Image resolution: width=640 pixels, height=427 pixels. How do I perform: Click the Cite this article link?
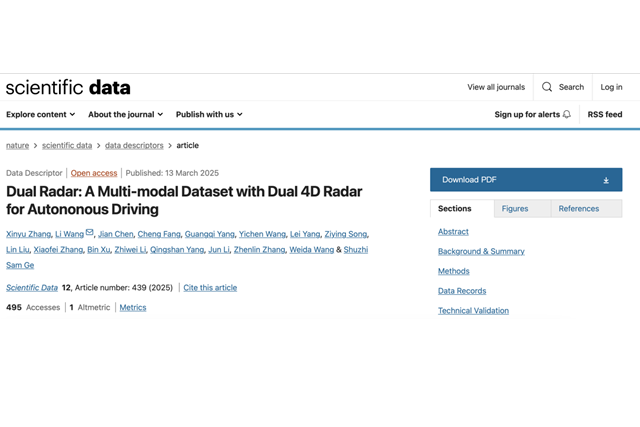(x=210, y=288)
